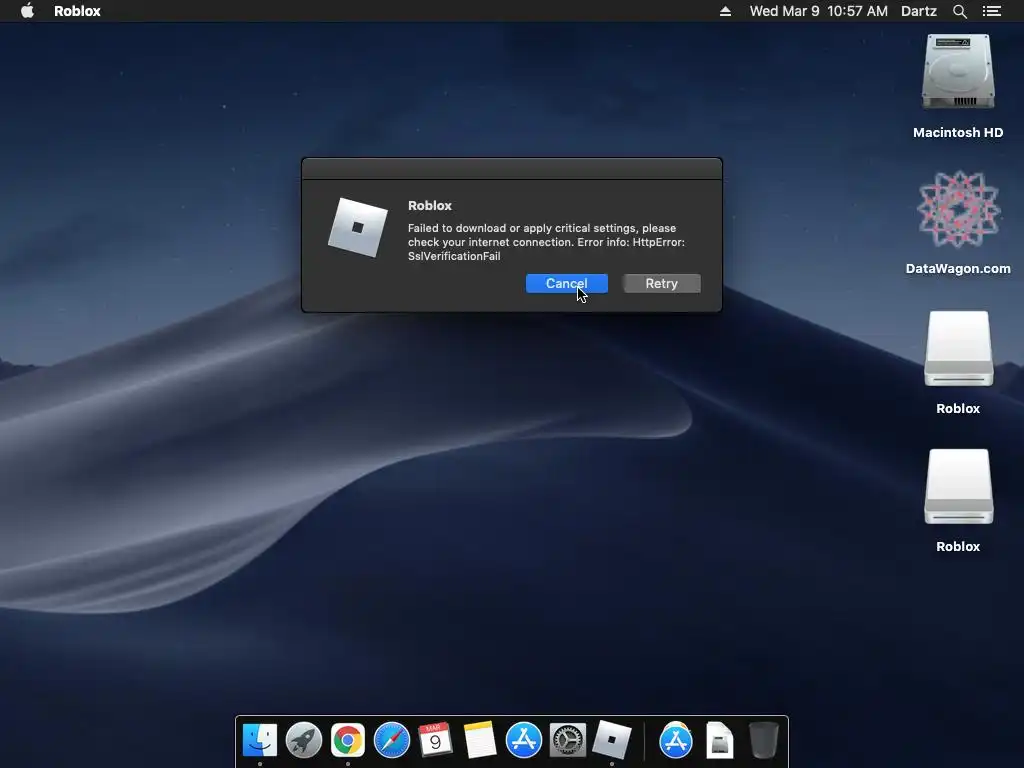Screen dimensions: 1024x768
Task: Click the Cancel button in Roblox dialog
Action: coord(566,283)
